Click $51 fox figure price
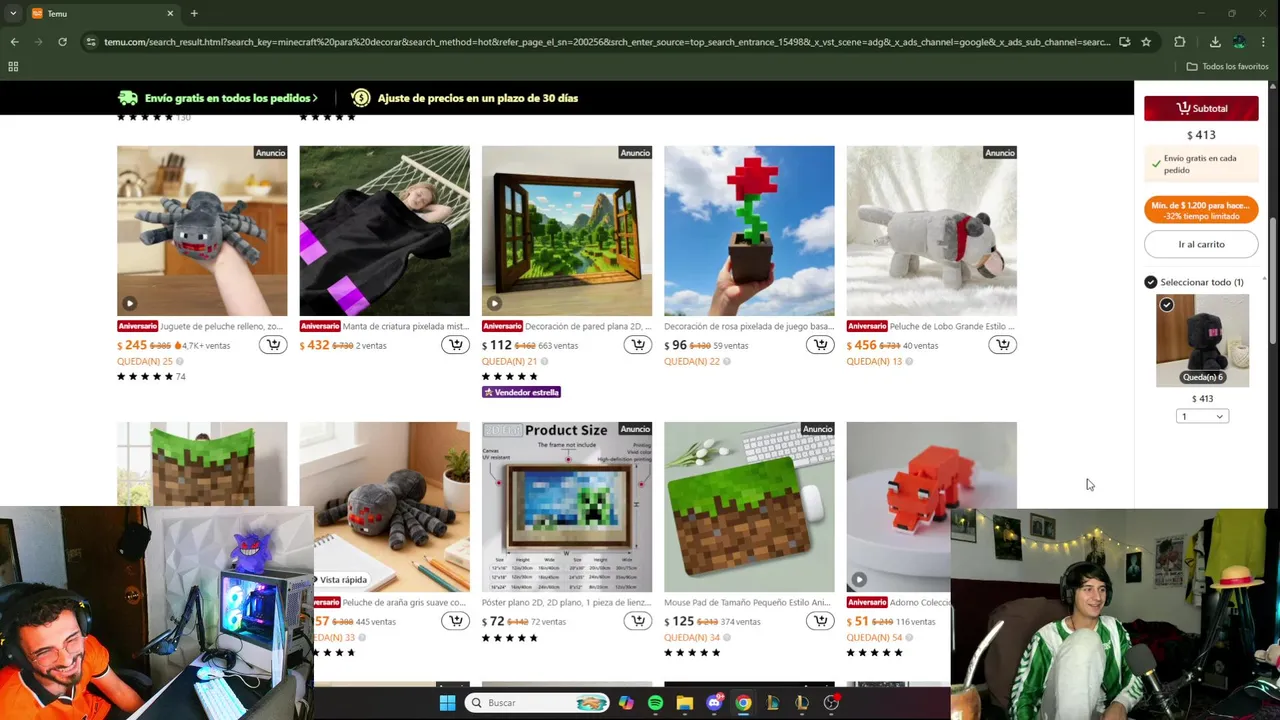The width and height of the screenshot is (1280, 720). (858, 621)
